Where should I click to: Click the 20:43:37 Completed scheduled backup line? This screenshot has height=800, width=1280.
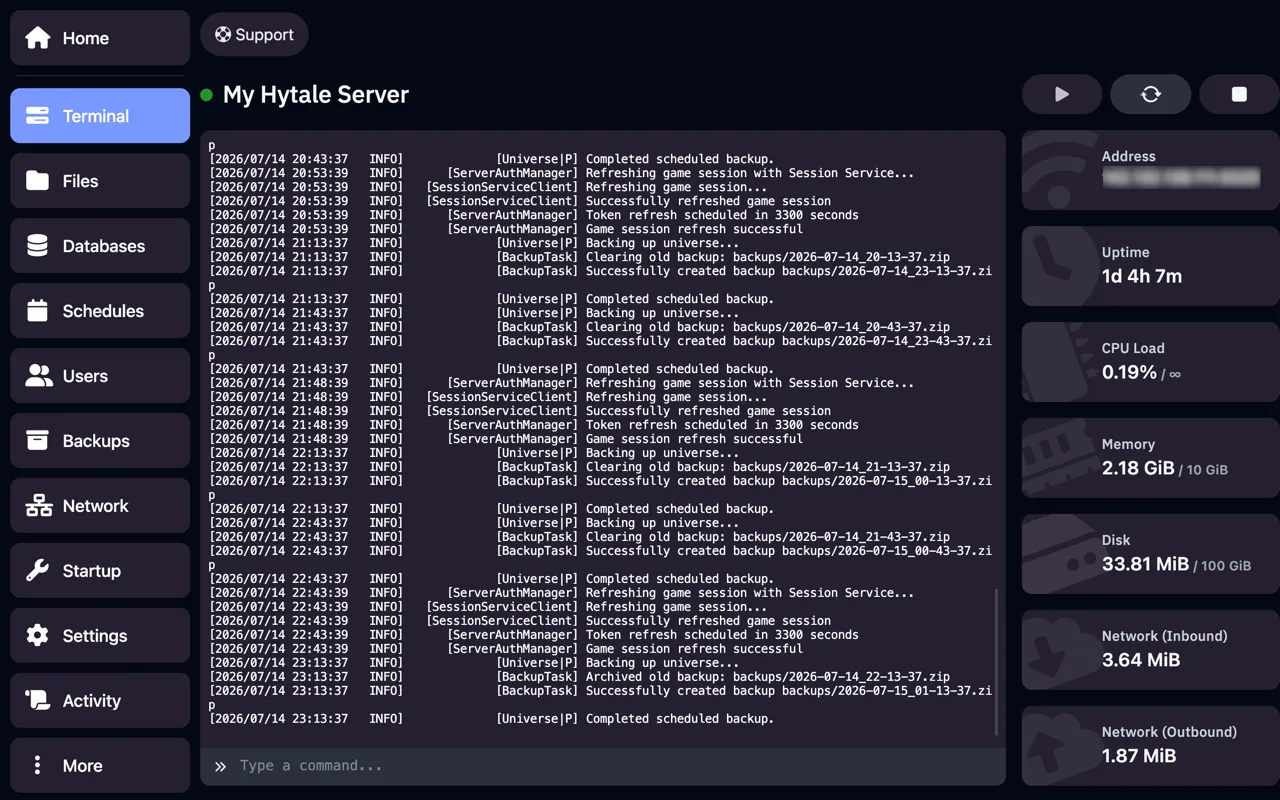(x=492, y=159)
